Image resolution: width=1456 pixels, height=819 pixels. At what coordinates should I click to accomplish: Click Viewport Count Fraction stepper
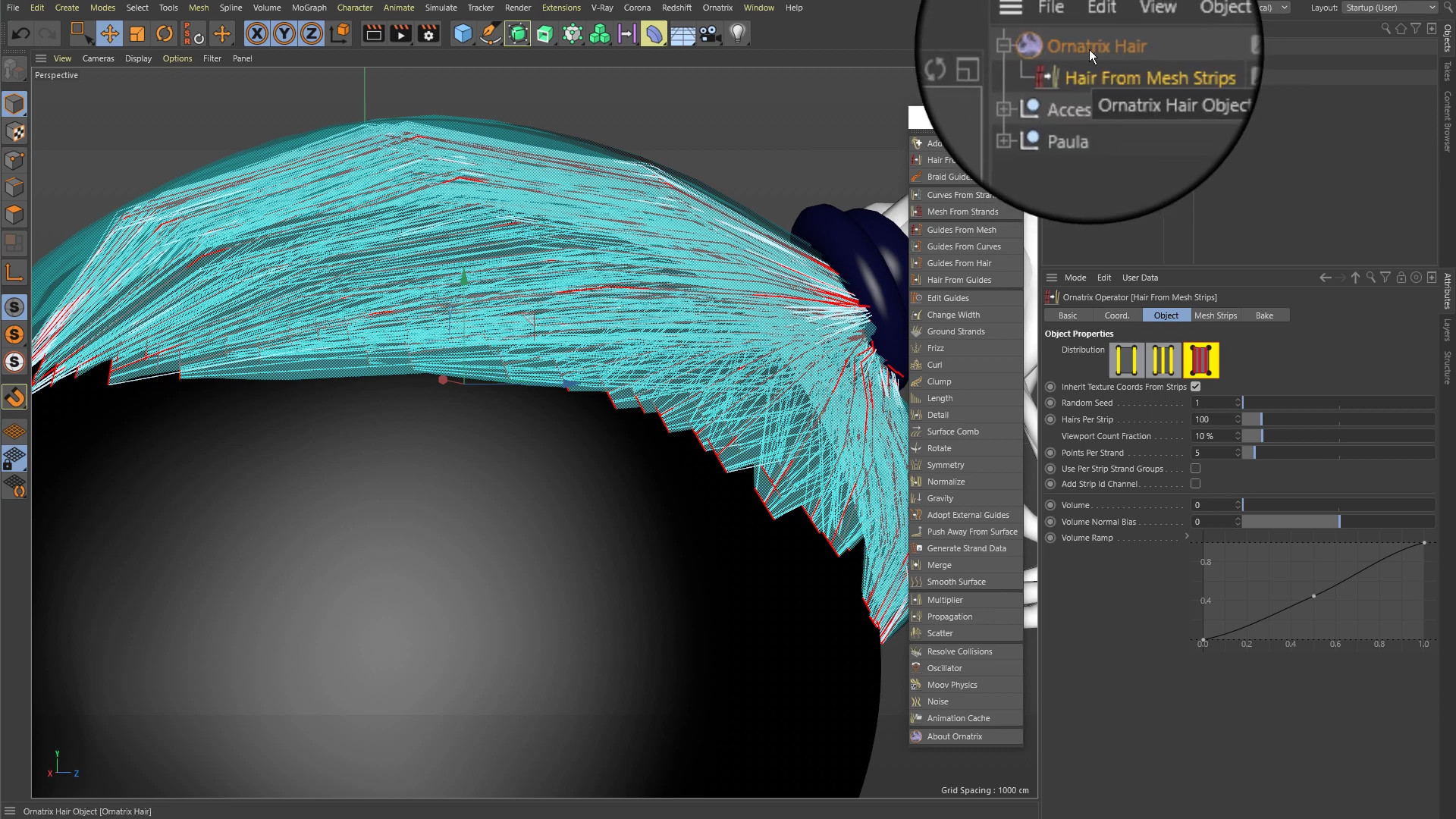(1238, 436)
